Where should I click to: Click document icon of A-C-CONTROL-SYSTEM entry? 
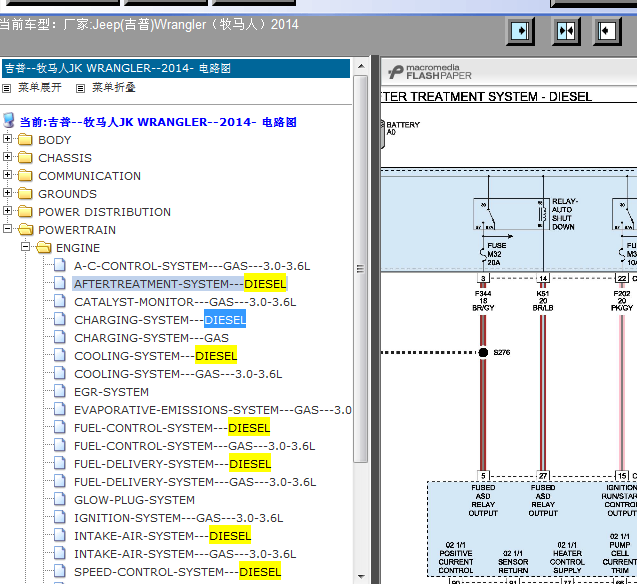60,266
